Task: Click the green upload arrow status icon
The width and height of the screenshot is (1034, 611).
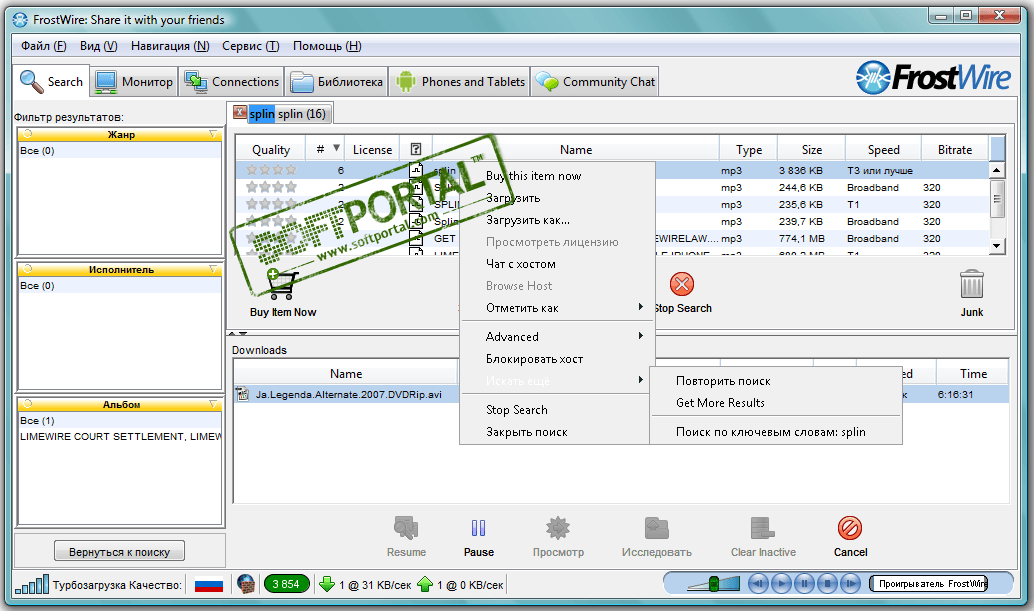Action: pos(425,584)
